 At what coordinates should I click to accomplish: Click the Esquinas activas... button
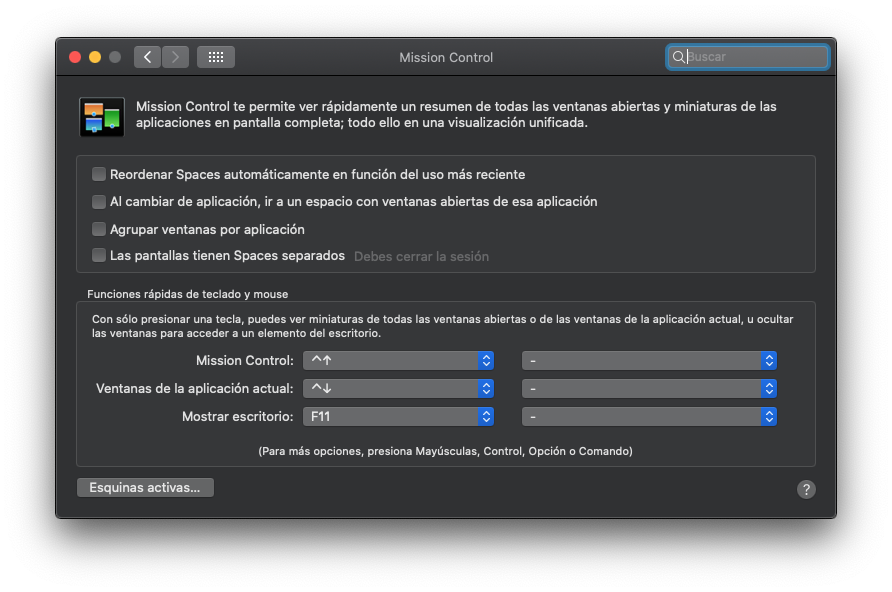click(x=145, y=487)
